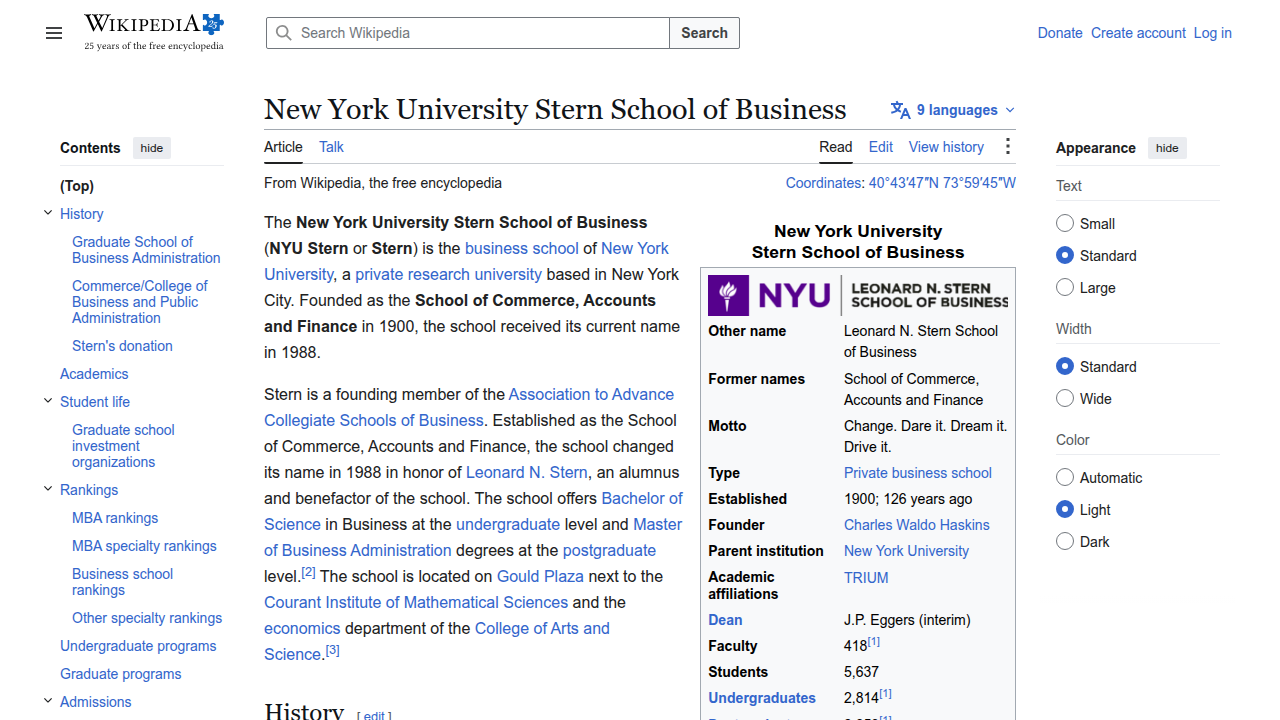The height and width of the screenshot is (720, 1280).
Task: Go to Stern's donation section
Action: coord(122,346)
